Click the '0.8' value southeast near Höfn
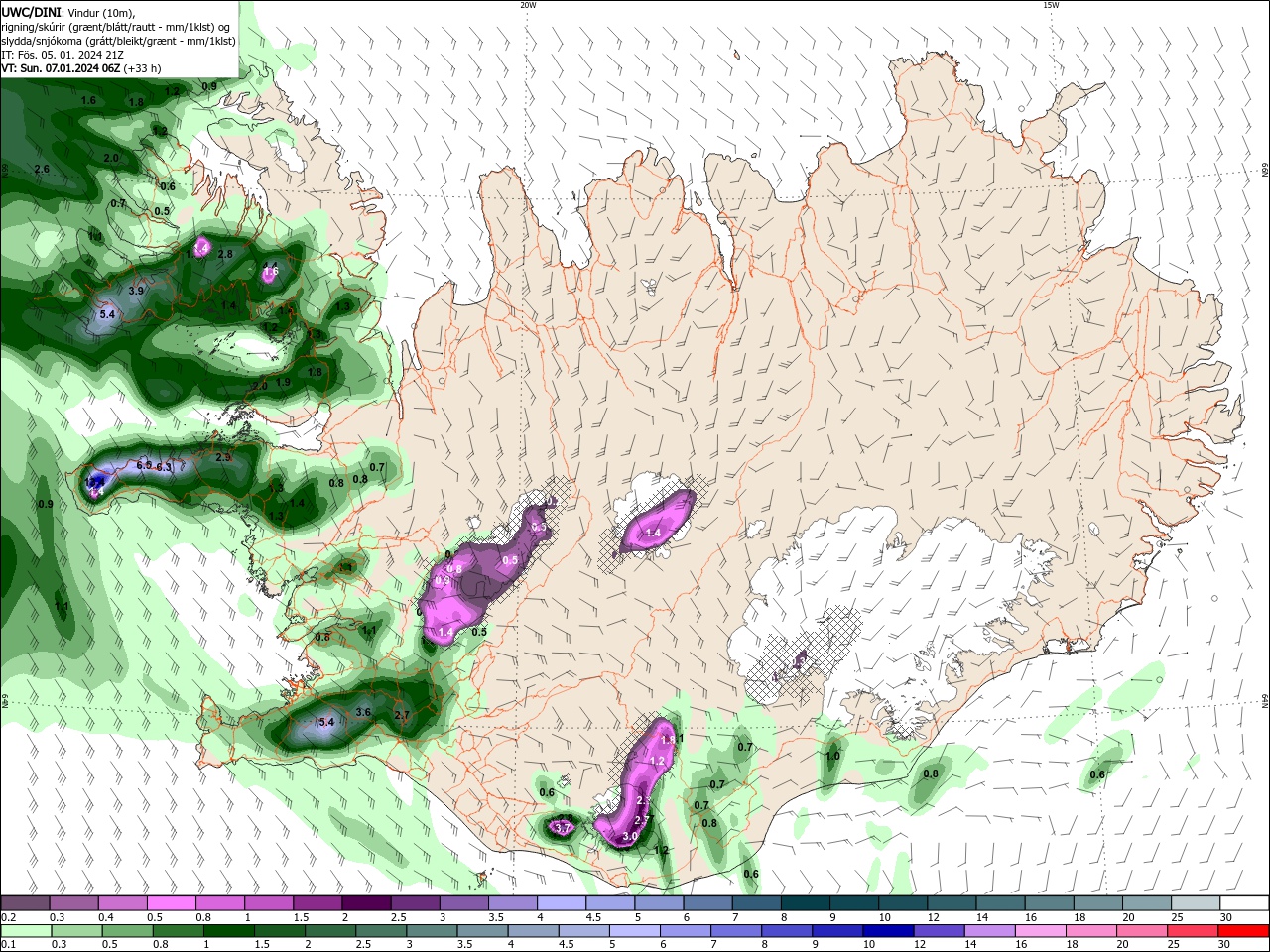Viewport: 1270px width, 952px height. 931,773
